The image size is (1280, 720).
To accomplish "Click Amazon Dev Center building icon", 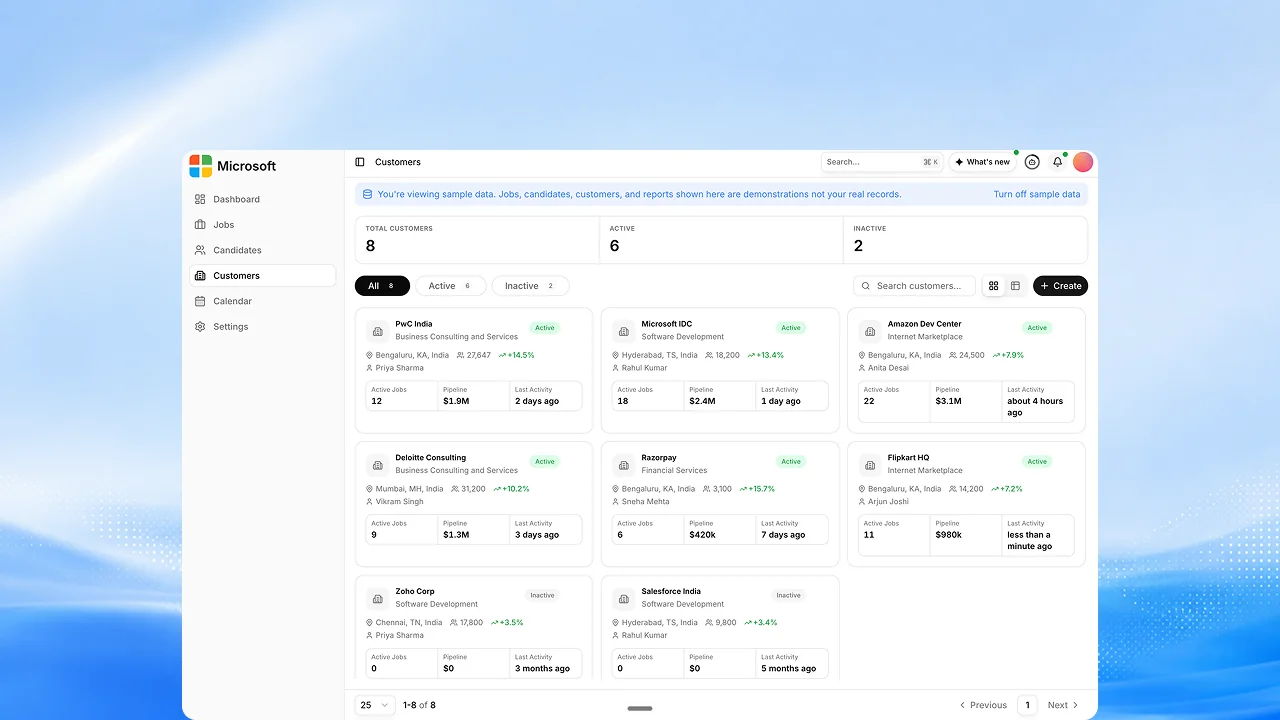I will coord(870,331).
